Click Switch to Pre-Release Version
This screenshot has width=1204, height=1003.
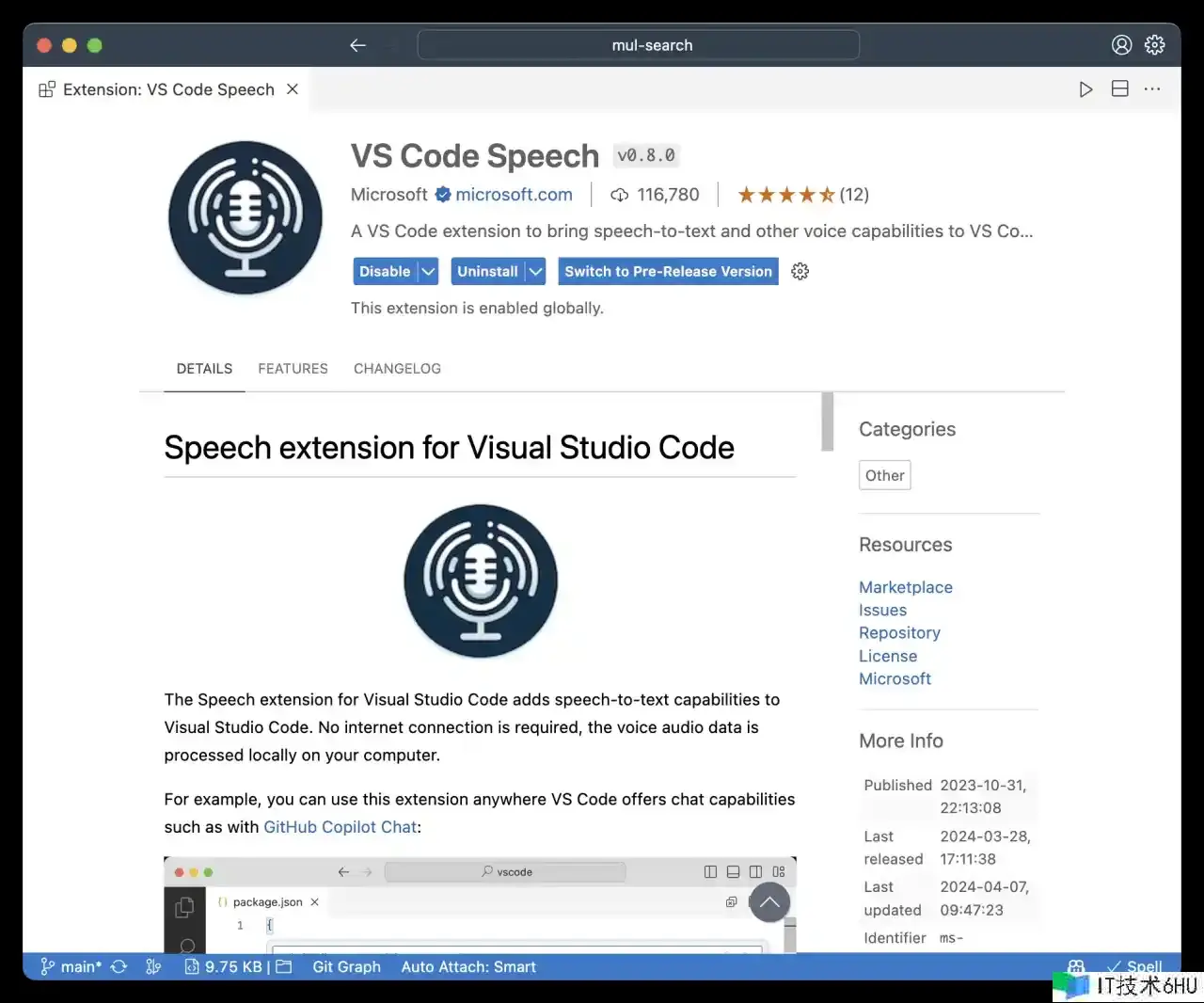click(669, 271)
